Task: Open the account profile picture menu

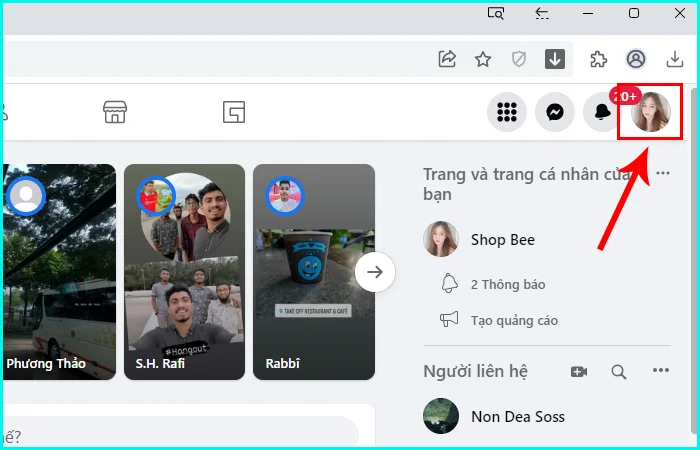Action: click(x=650, y=112)
